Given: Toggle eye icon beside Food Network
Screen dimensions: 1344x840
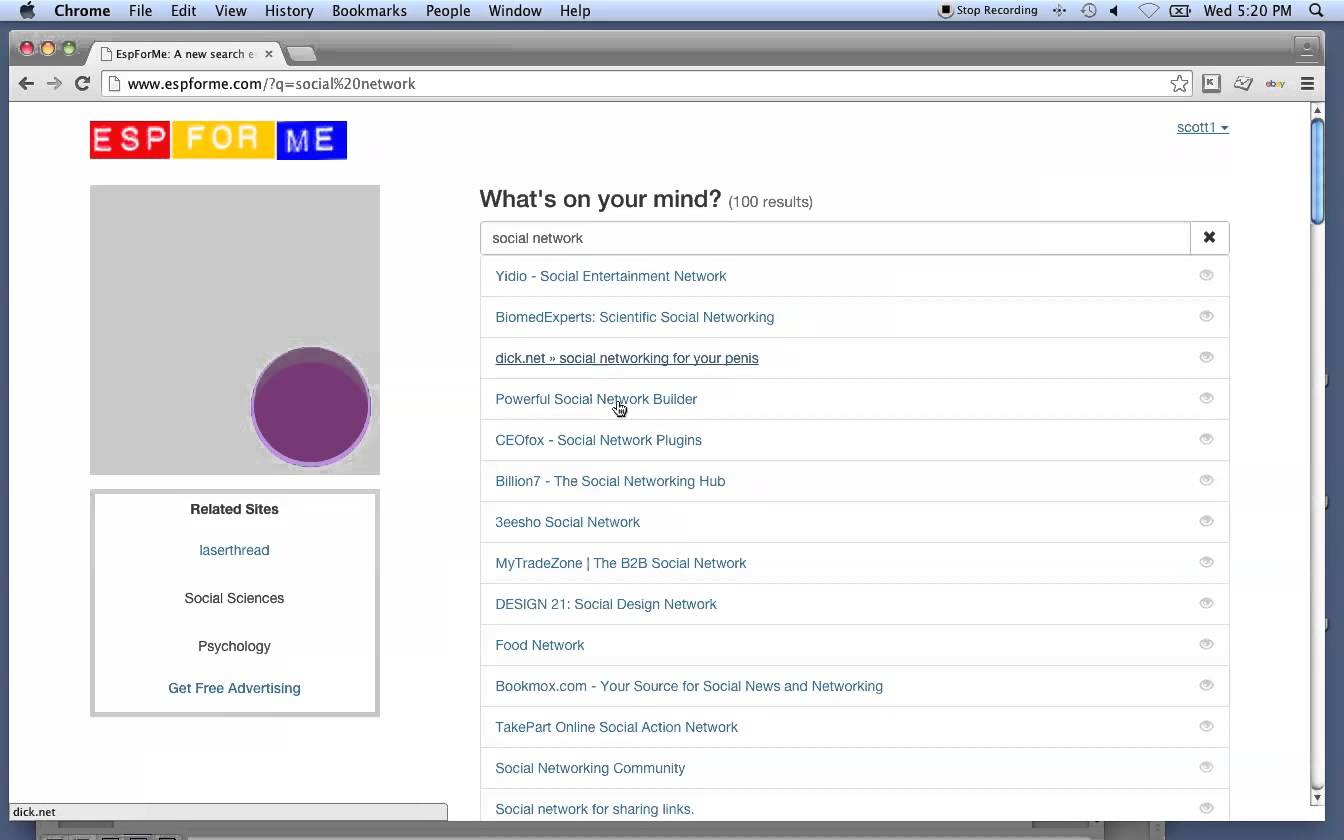Looking at the screenshot, I should coord(1206,644).
